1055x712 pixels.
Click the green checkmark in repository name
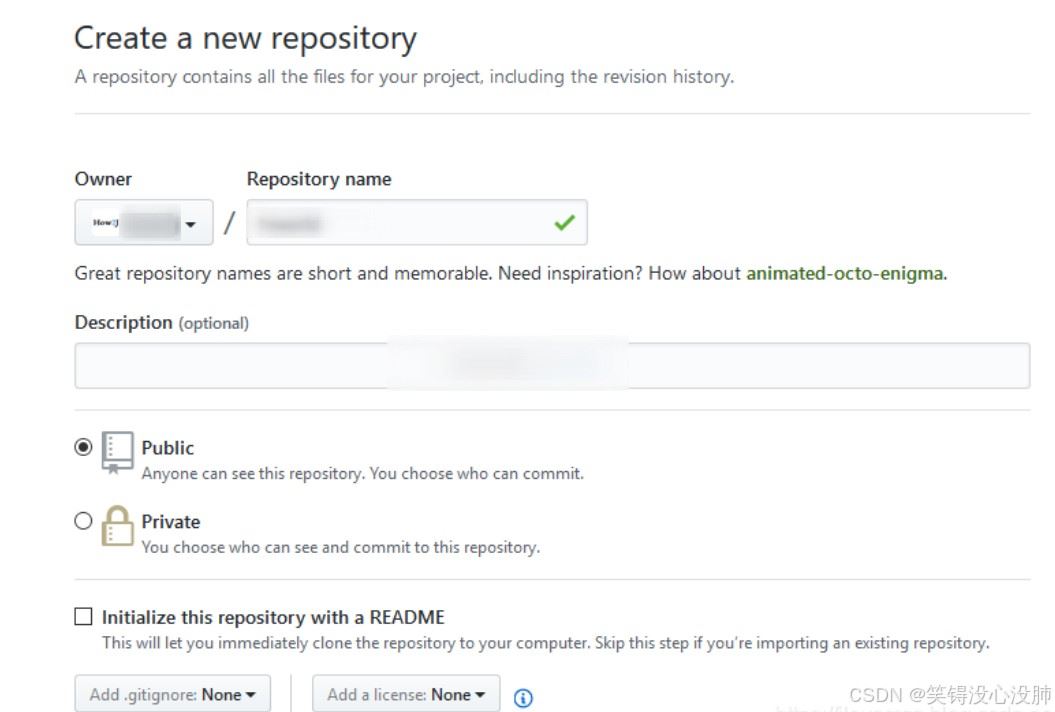(564, 222)
